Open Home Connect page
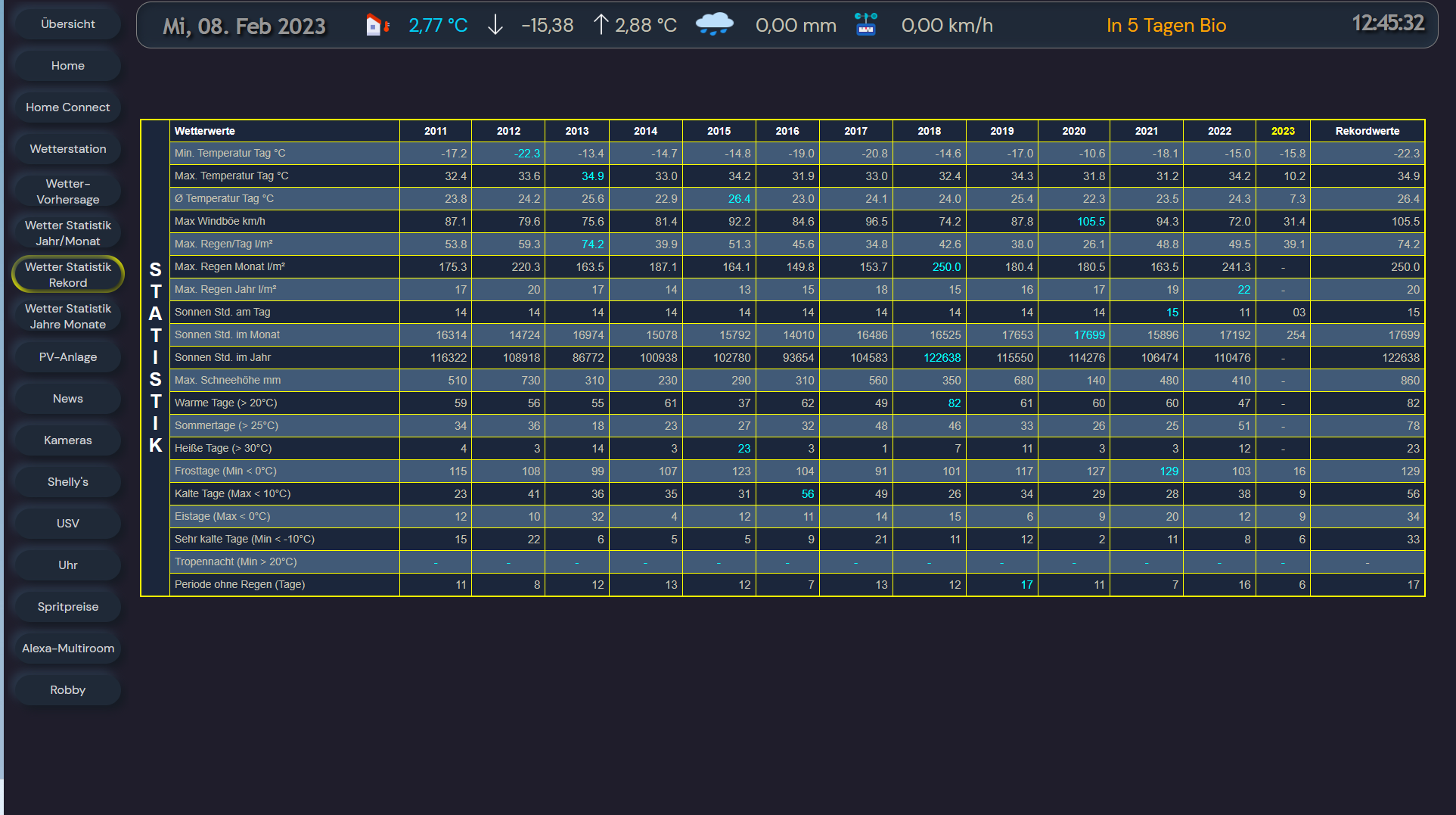This screenshot has width=1456, height=815. coord(68,107)
